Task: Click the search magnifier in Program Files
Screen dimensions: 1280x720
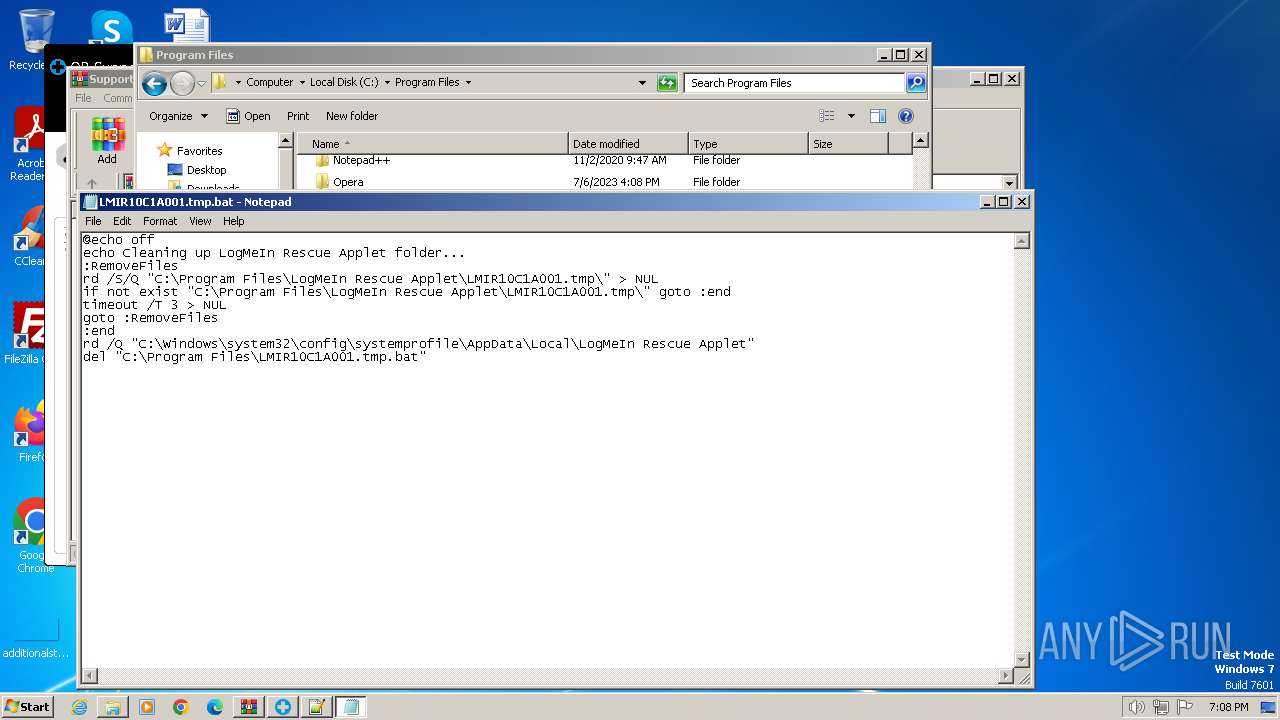Action: [x=916, y=83]
